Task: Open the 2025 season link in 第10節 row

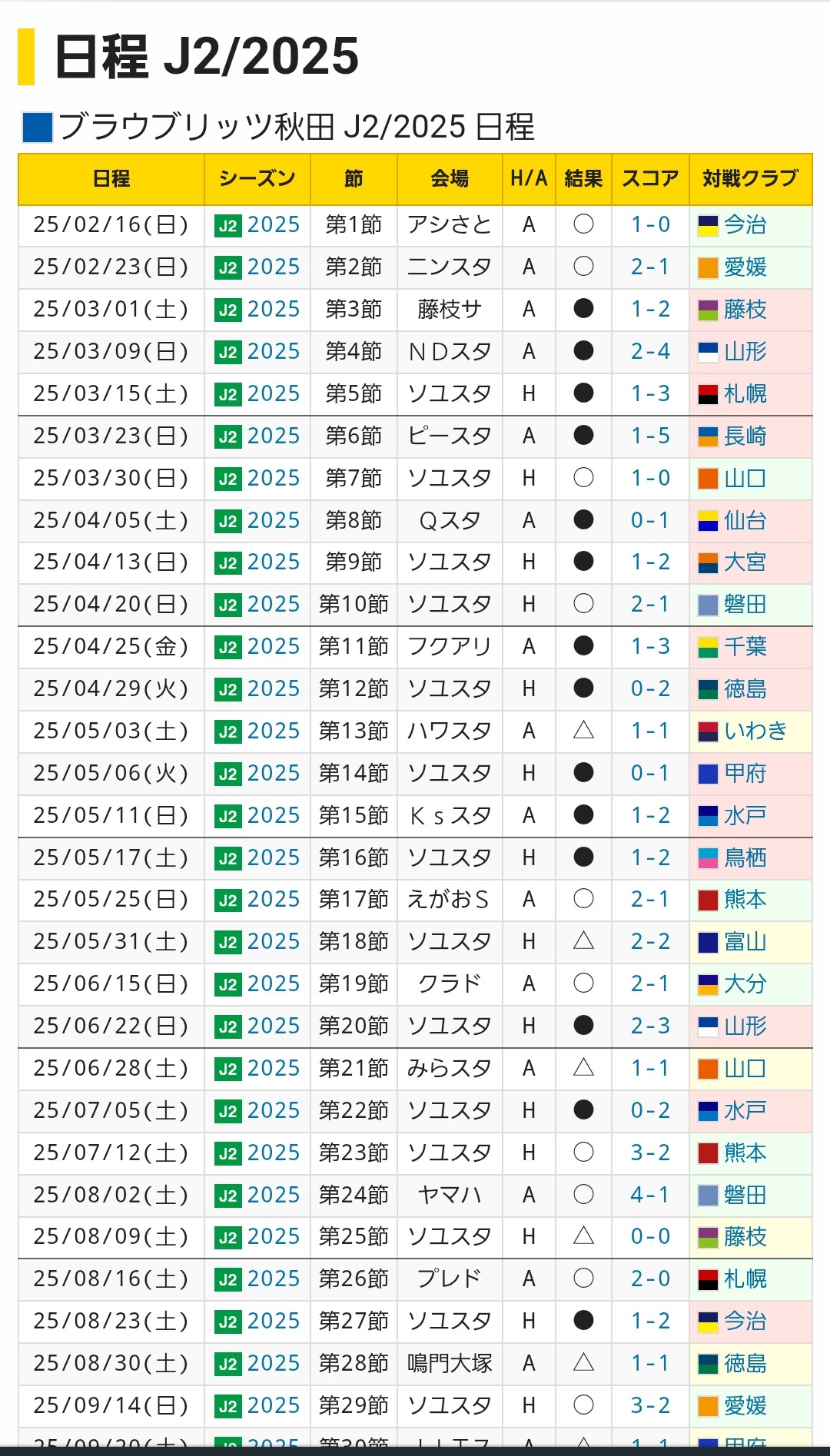Action: click(x=274, y=605)
